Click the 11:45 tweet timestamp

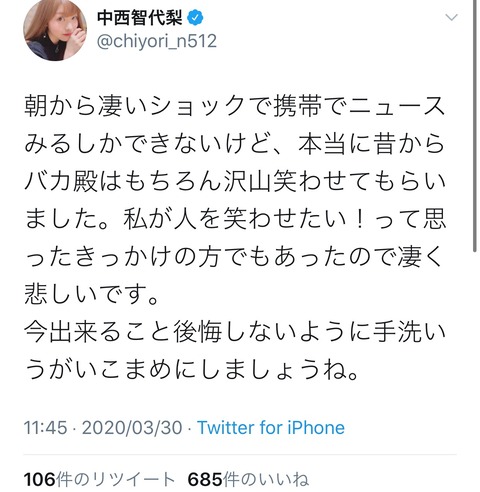pyautogui.click(x=45, y=427)
